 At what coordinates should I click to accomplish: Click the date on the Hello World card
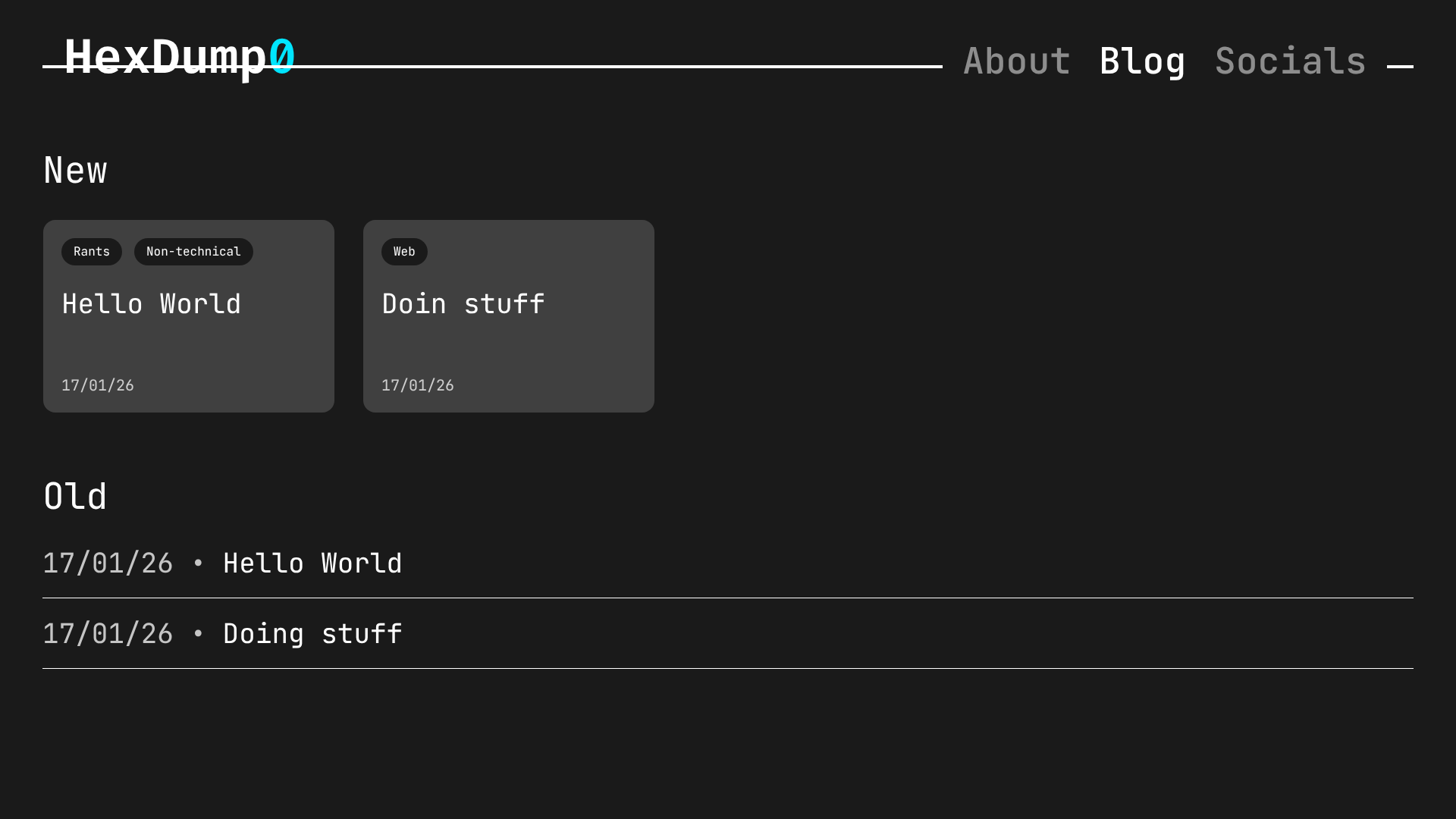coord(98,385)
